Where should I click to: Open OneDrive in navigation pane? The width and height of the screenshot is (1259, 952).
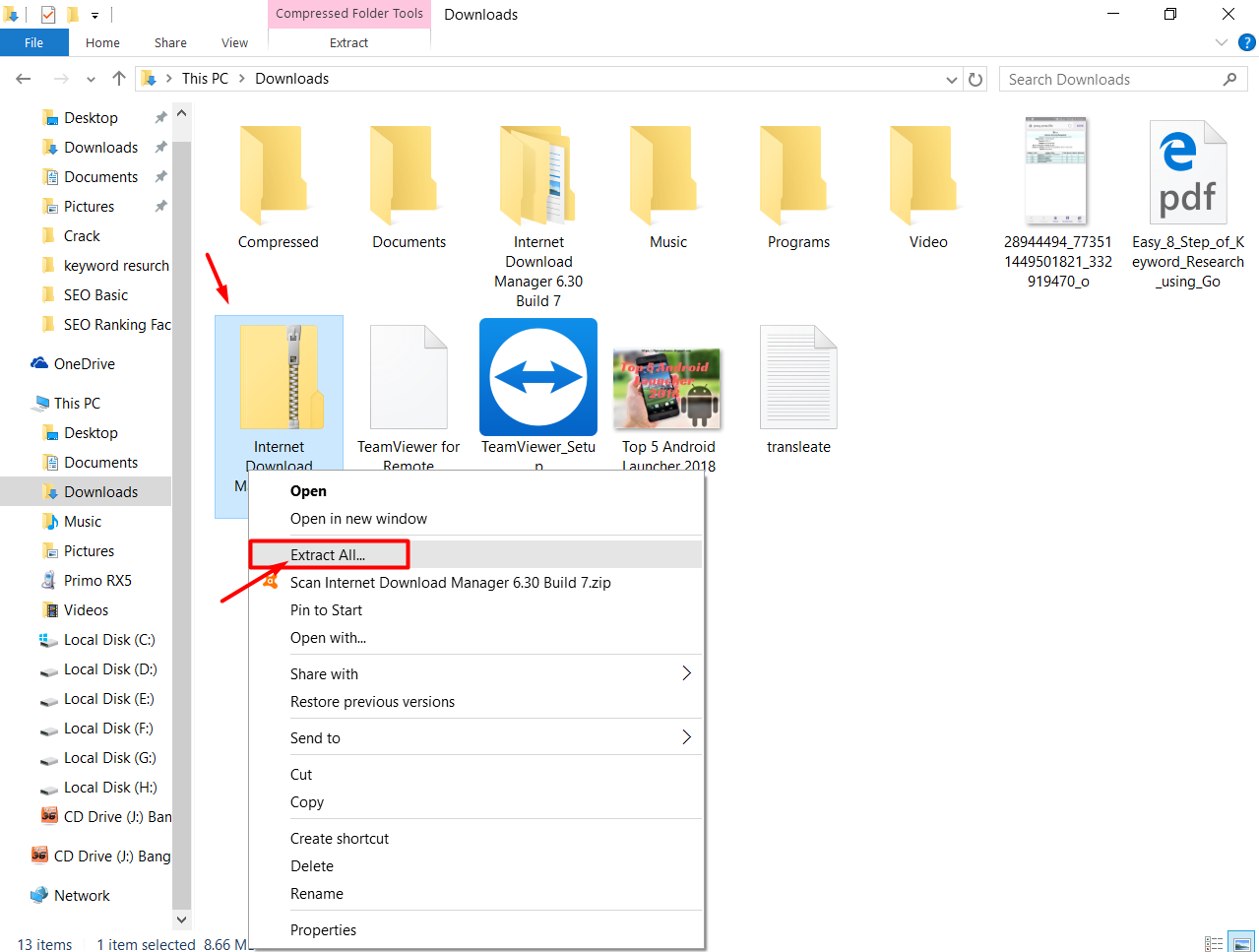[x=85, y=364]
